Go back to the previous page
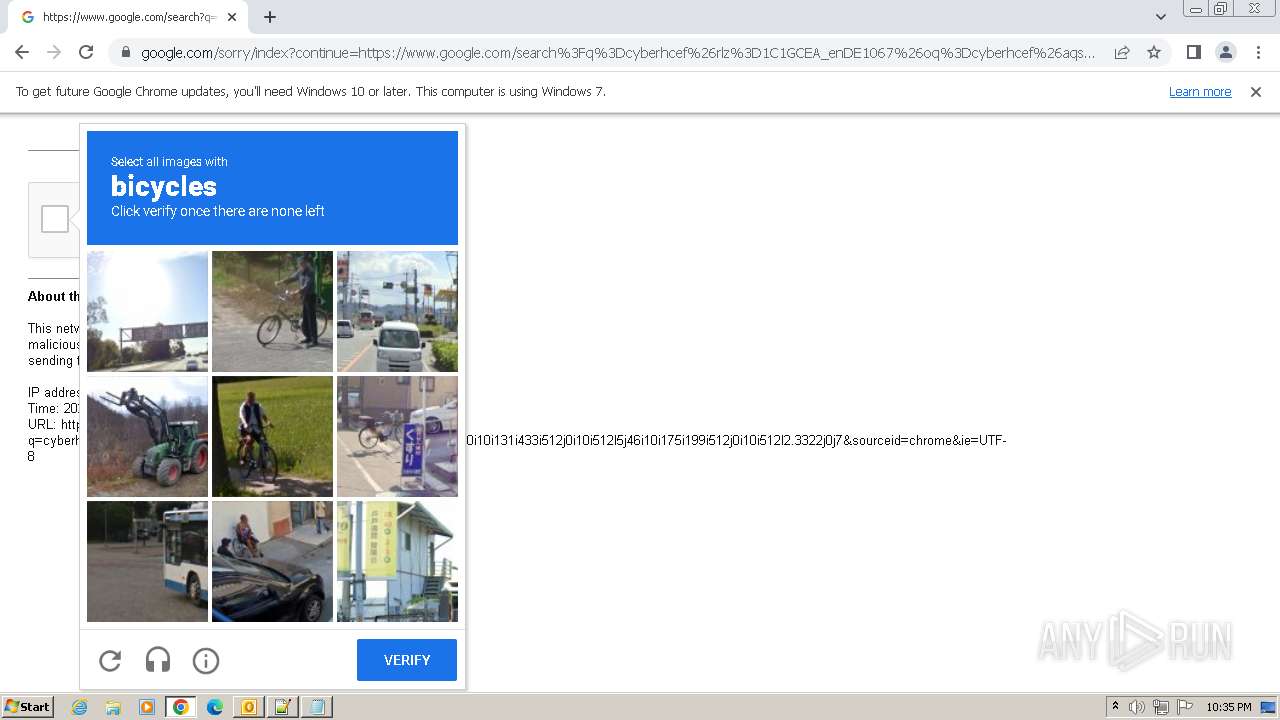1280x720 pixels. point(22,52)
